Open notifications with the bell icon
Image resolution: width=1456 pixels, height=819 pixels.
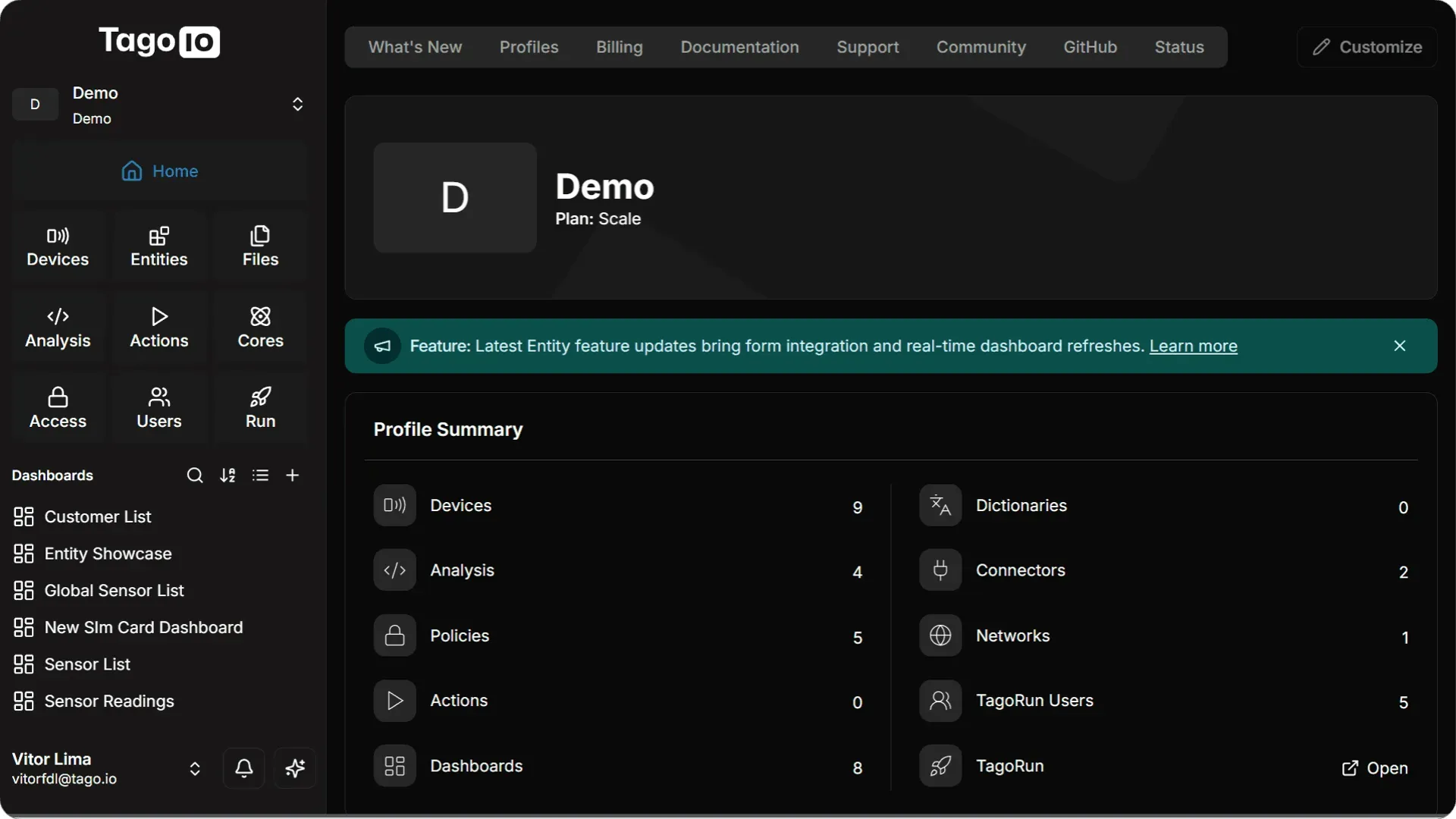click(x=243, y=769)
